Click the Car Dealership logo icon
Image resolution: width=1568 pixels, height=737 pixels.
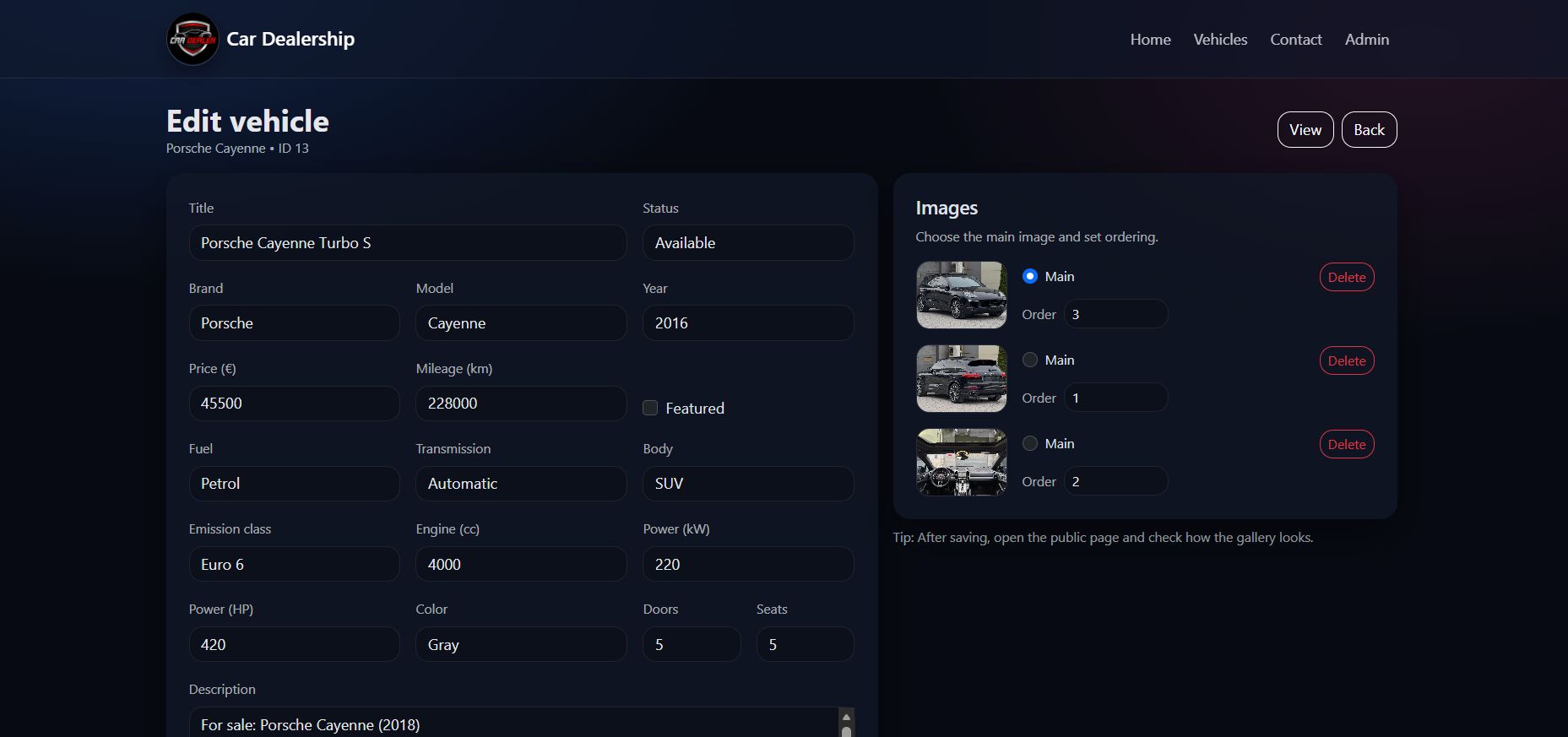[x=193, y=39]
